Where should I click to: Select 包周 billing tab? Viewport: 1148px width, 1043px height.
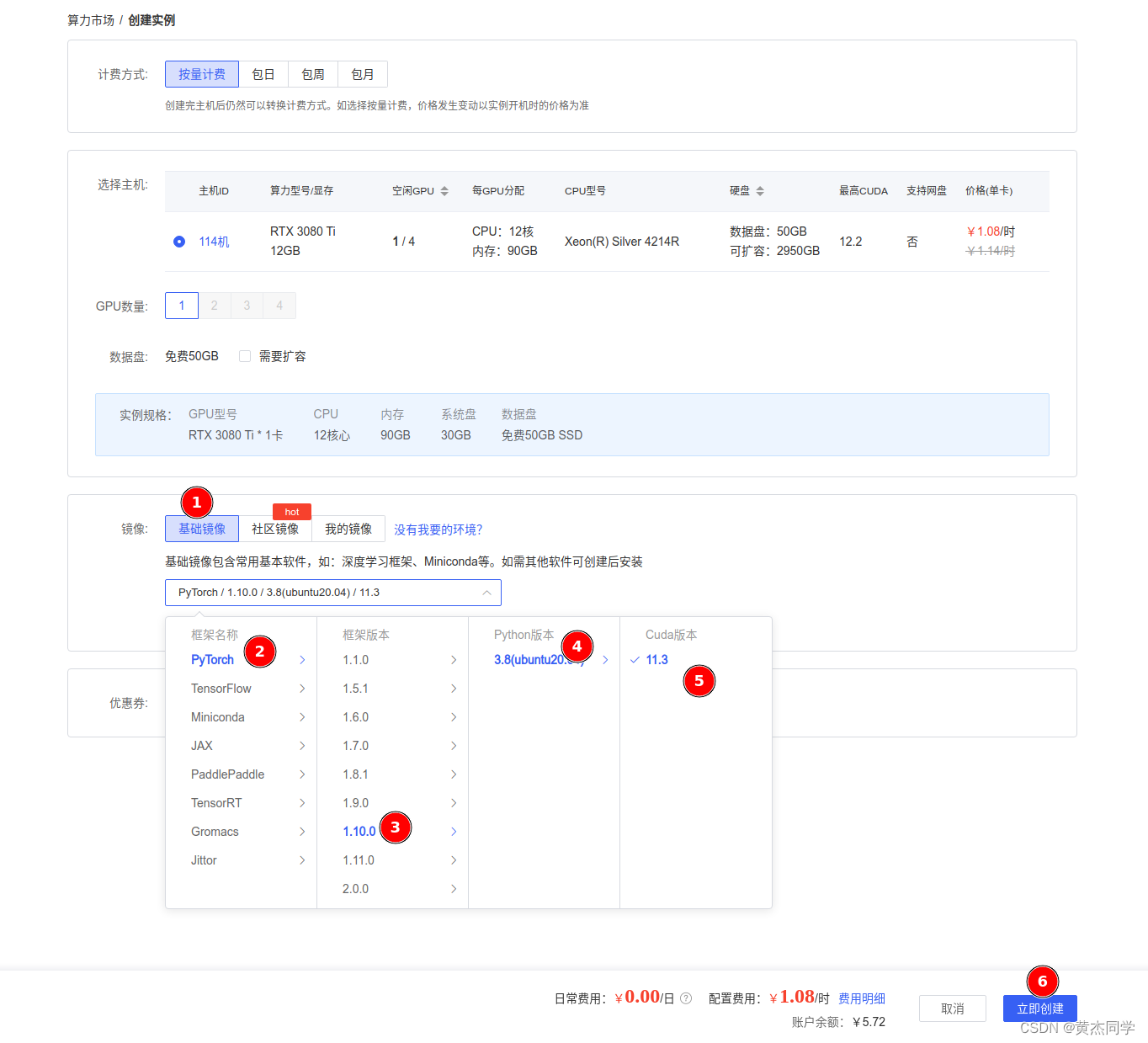click(313, 74)
